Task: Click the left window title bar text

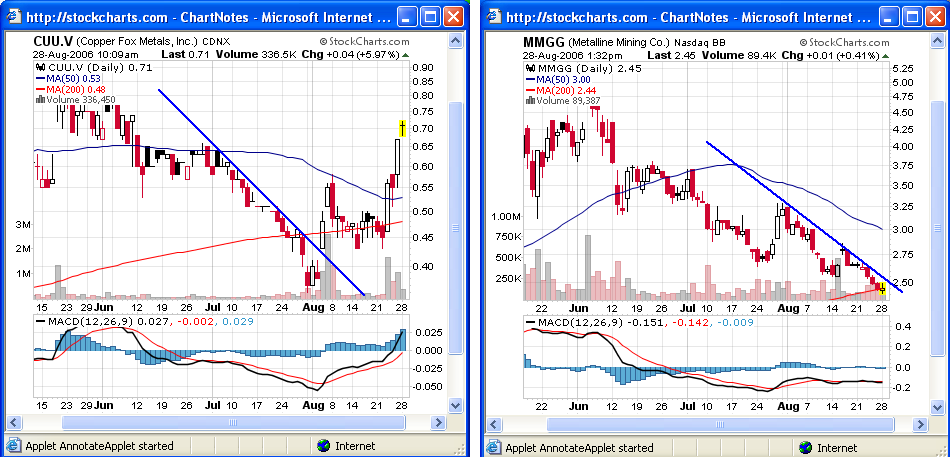Action: (x=208, y=17)
